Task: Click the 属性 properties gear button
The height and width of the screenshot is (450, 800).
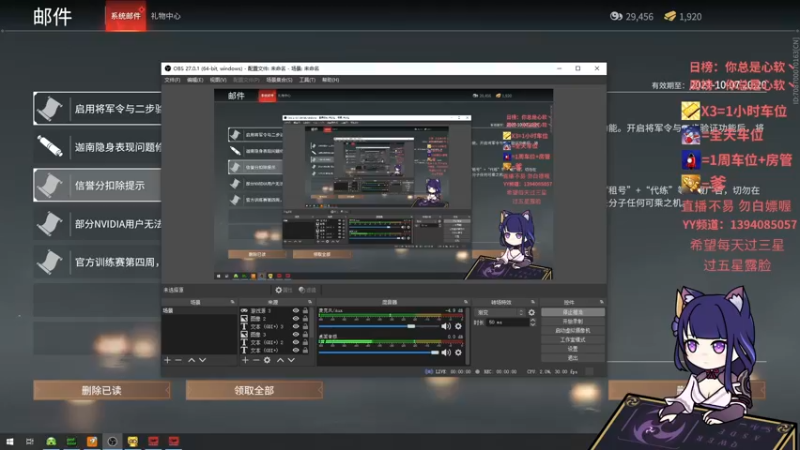Action: [x=283, y=290]
